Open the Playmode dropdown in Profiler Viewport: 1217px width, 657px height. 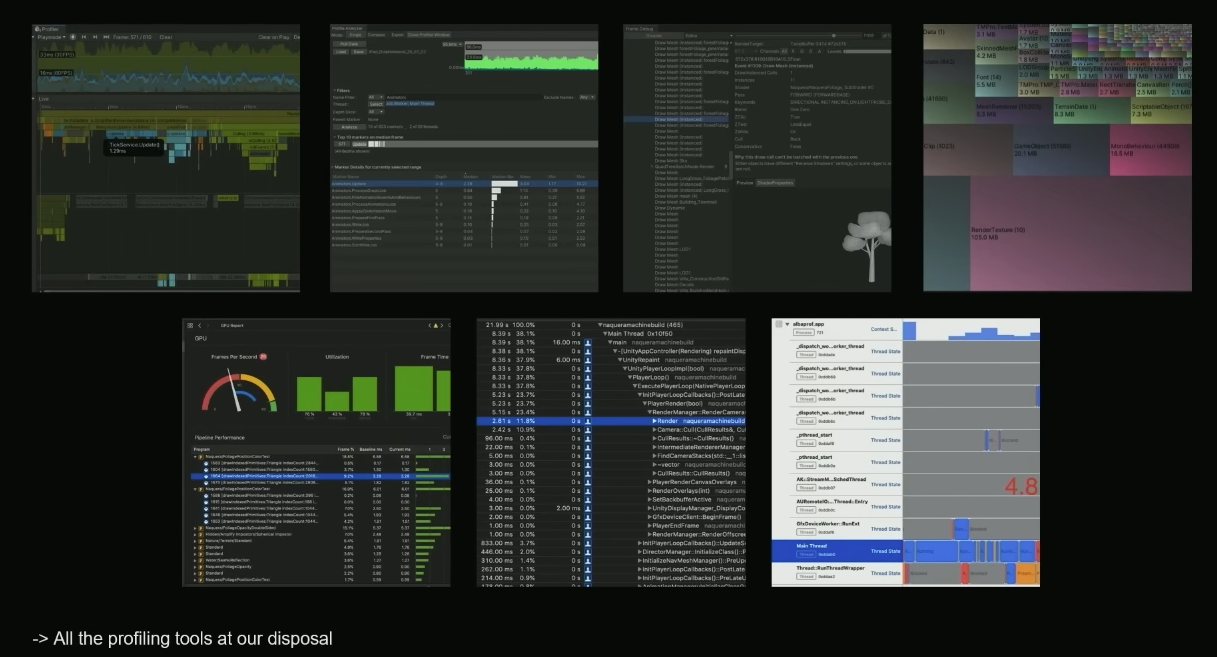51,37
